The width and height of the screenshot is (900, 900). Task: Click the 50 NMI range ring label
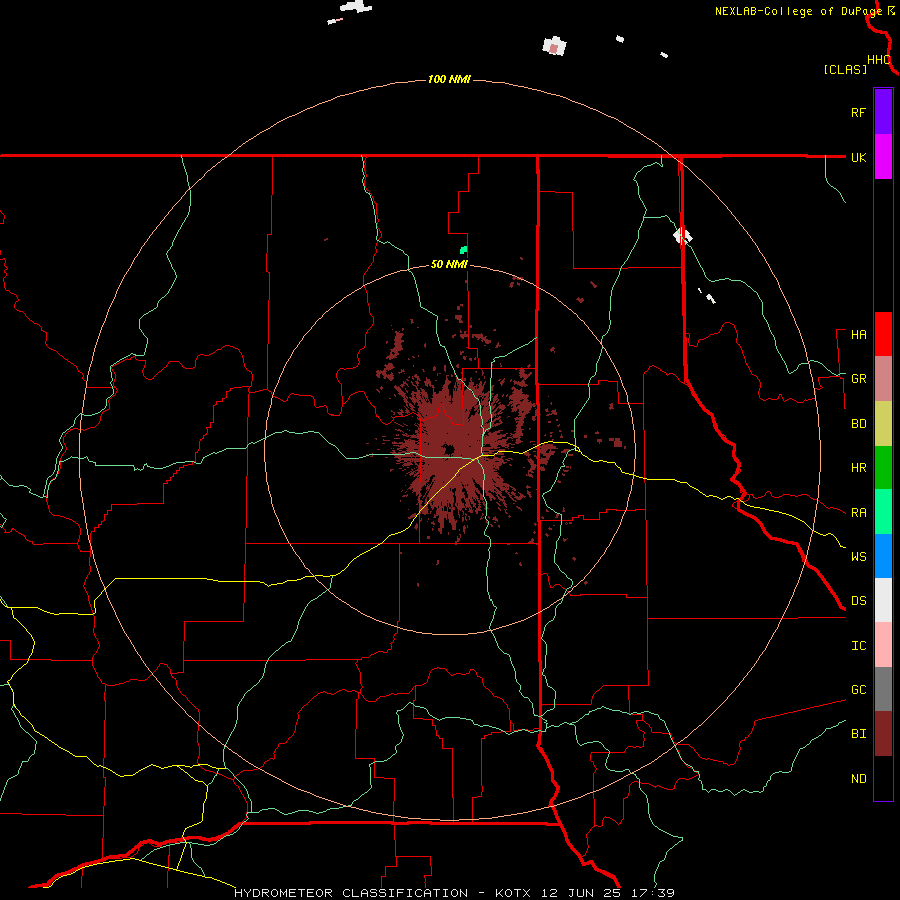click(x=449, y=264)
